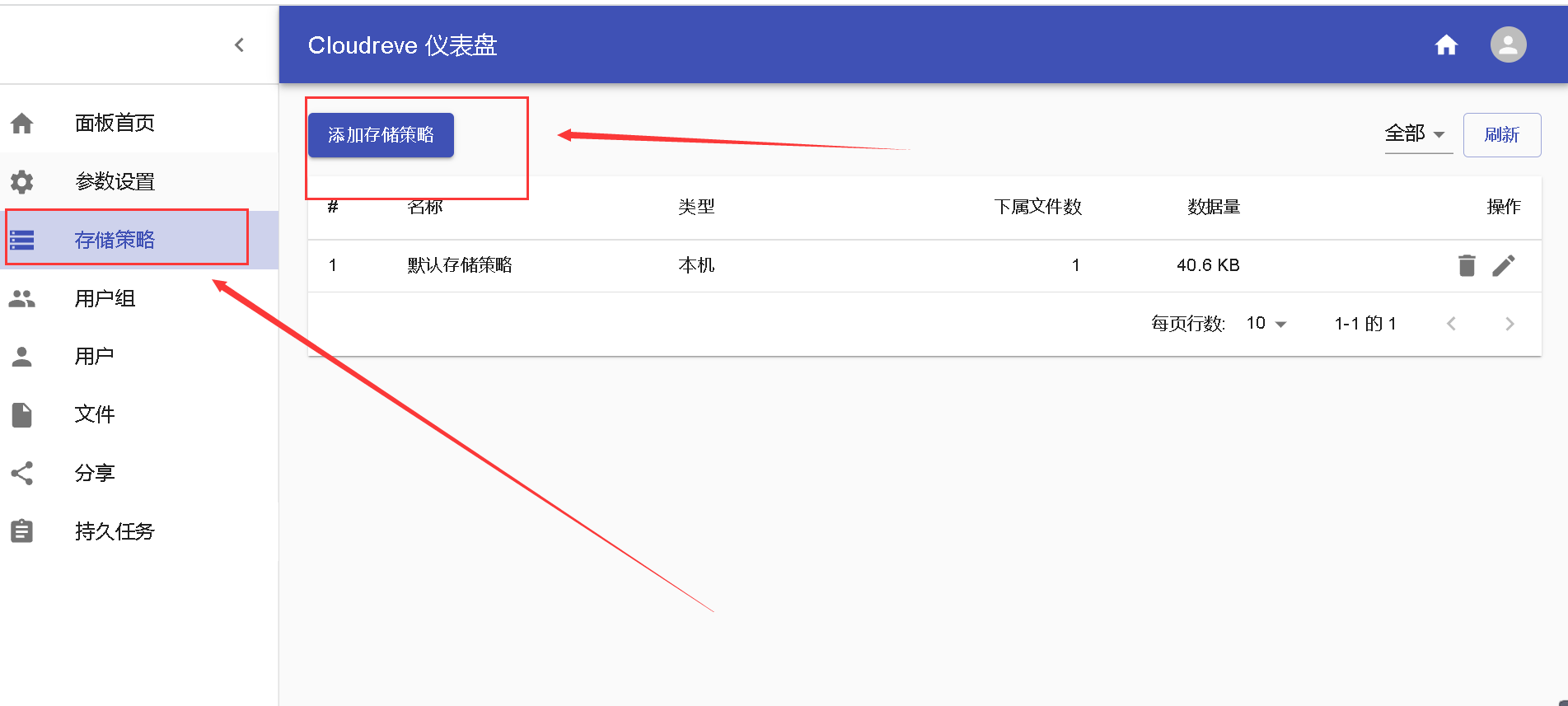The width and height of the screenshot is (1568, 706).
Task: Open 文件 in the sidebar
Action: click(x=139, y=414)
